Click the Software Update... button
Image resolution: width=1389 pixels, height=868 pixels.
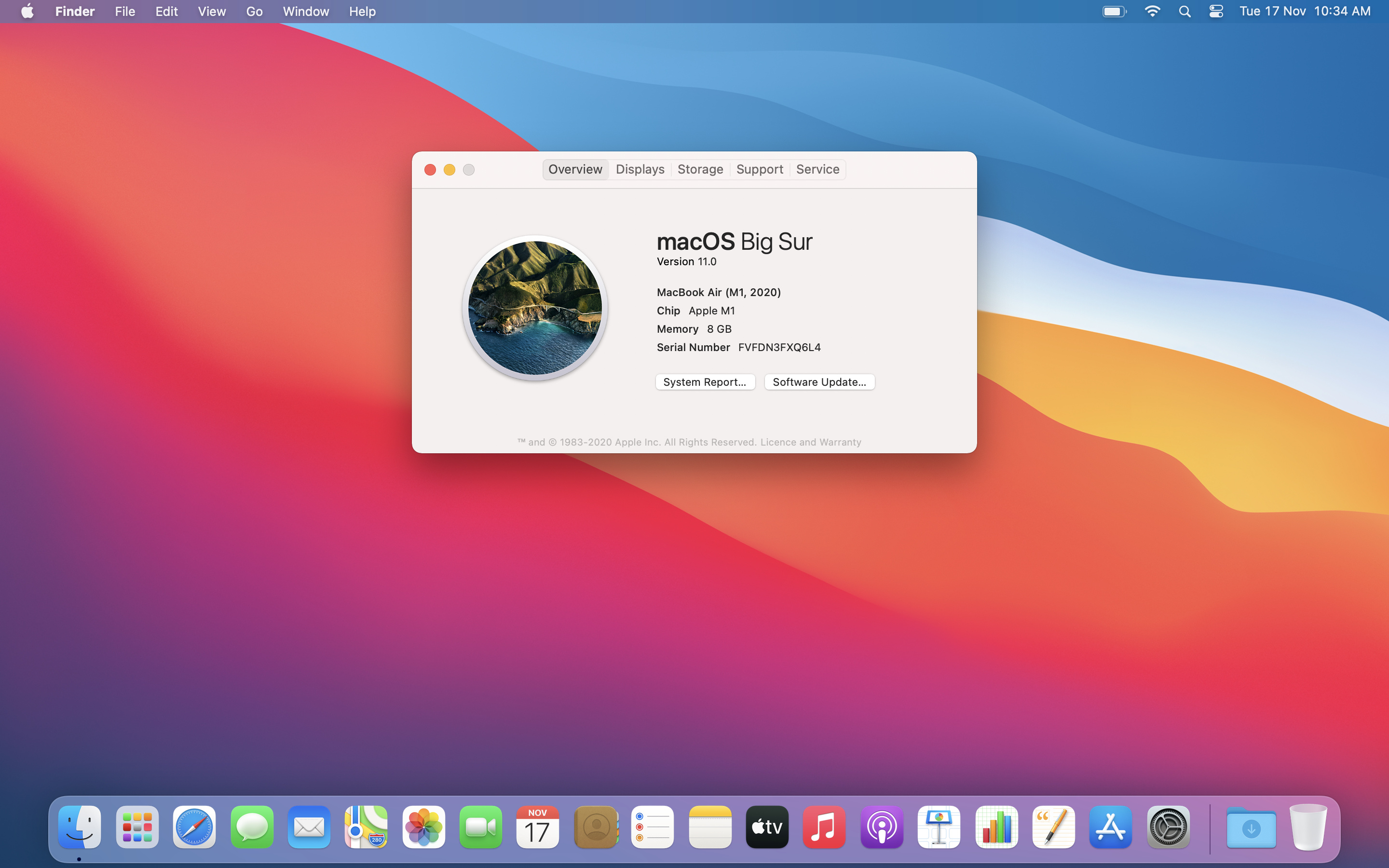pyautogui.click(x=819, y=382)
